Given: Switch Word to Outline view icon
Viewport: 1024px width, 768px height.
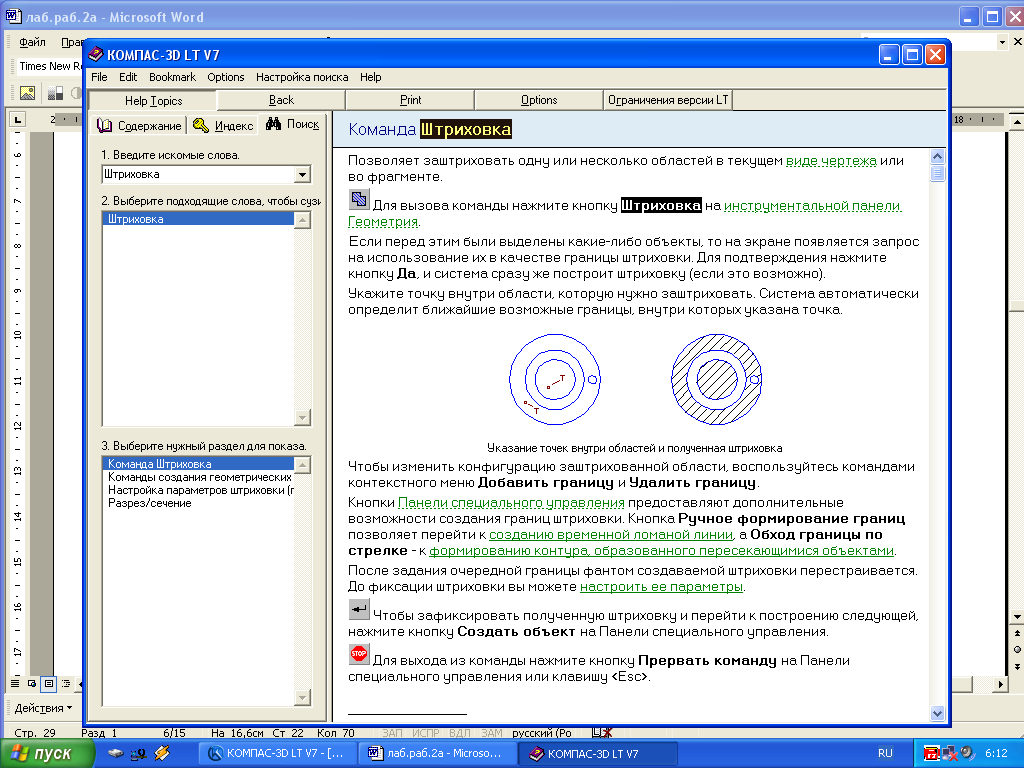Looking at the screenshot, I should point(65,684).
